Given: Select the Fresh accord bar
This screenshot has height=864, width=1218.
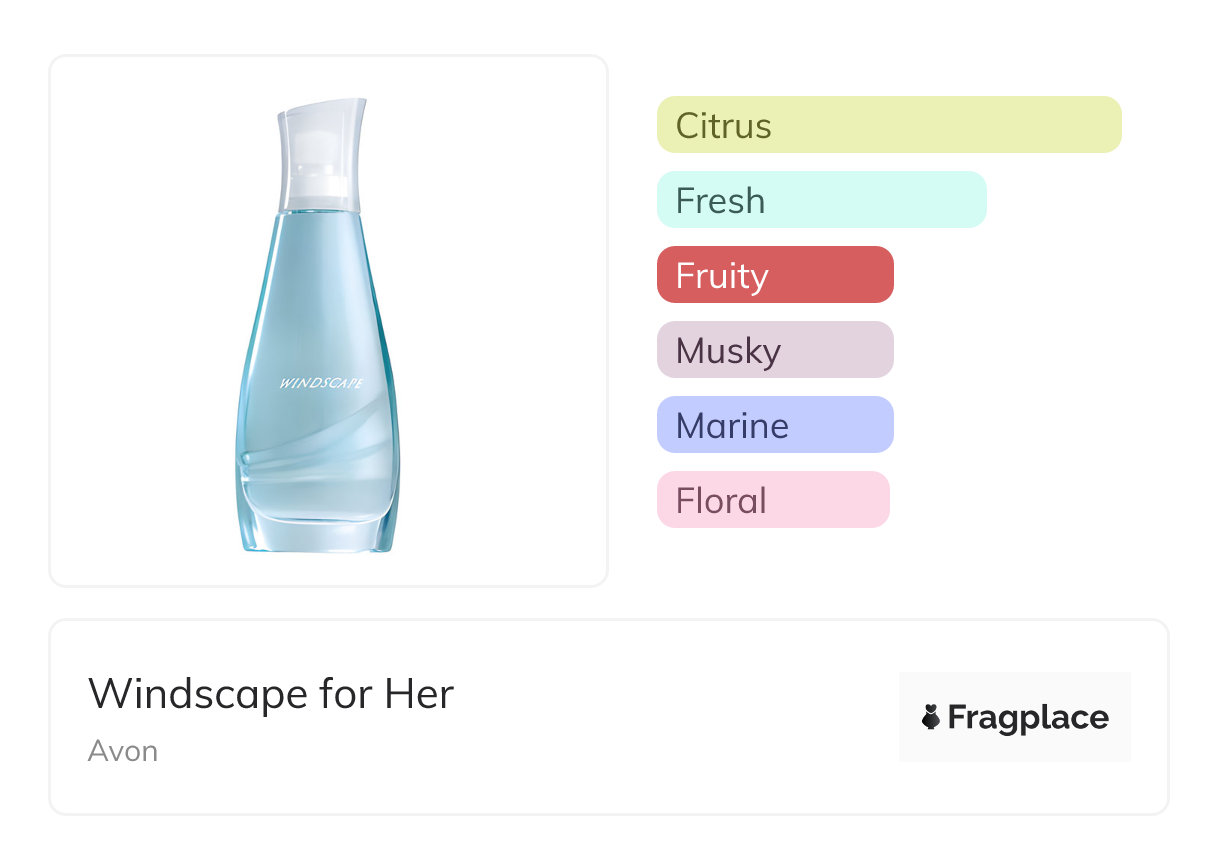Looking at the screenshot, I should (821, 200).
